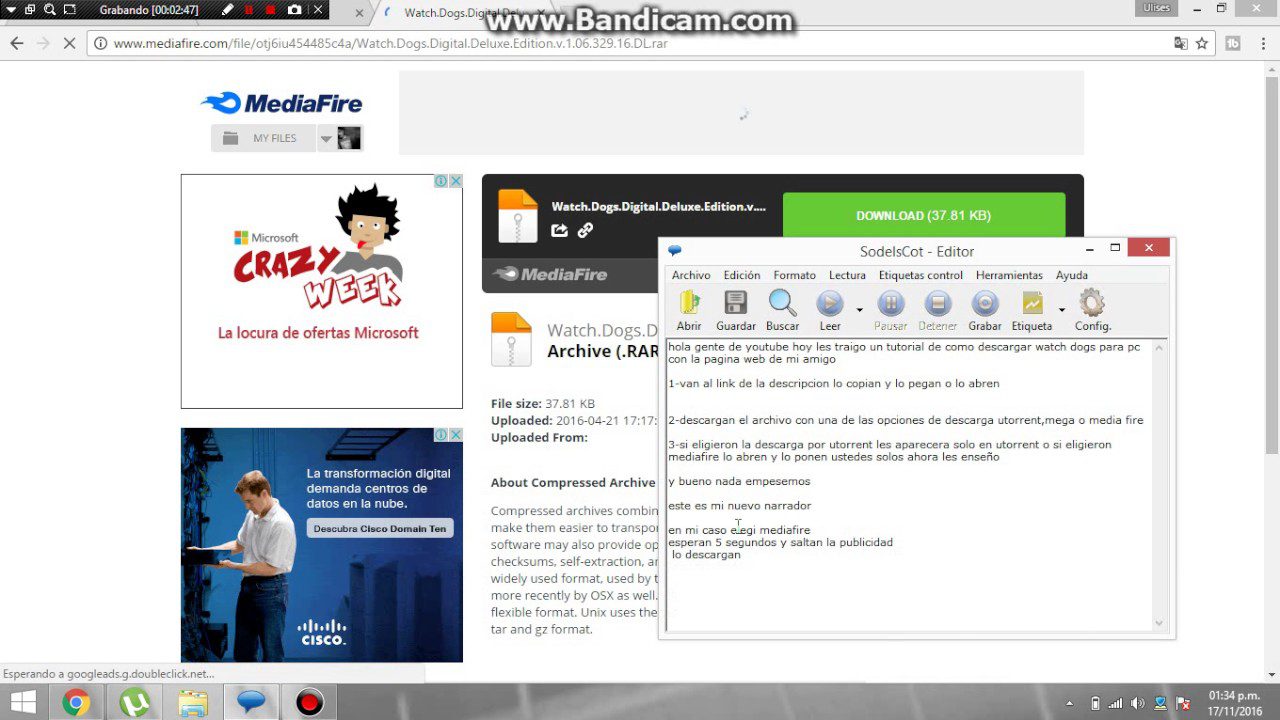The image size is (1280, 720).
Task: Click the copy link chain icon
Action: [585, 230]
